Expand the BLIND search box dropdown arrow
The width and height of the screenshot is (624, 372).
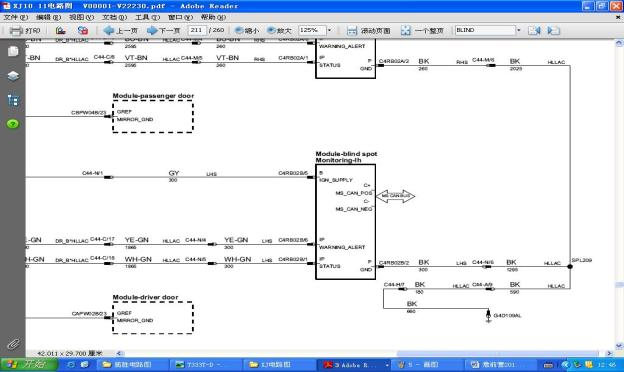[x=519, y=30]
